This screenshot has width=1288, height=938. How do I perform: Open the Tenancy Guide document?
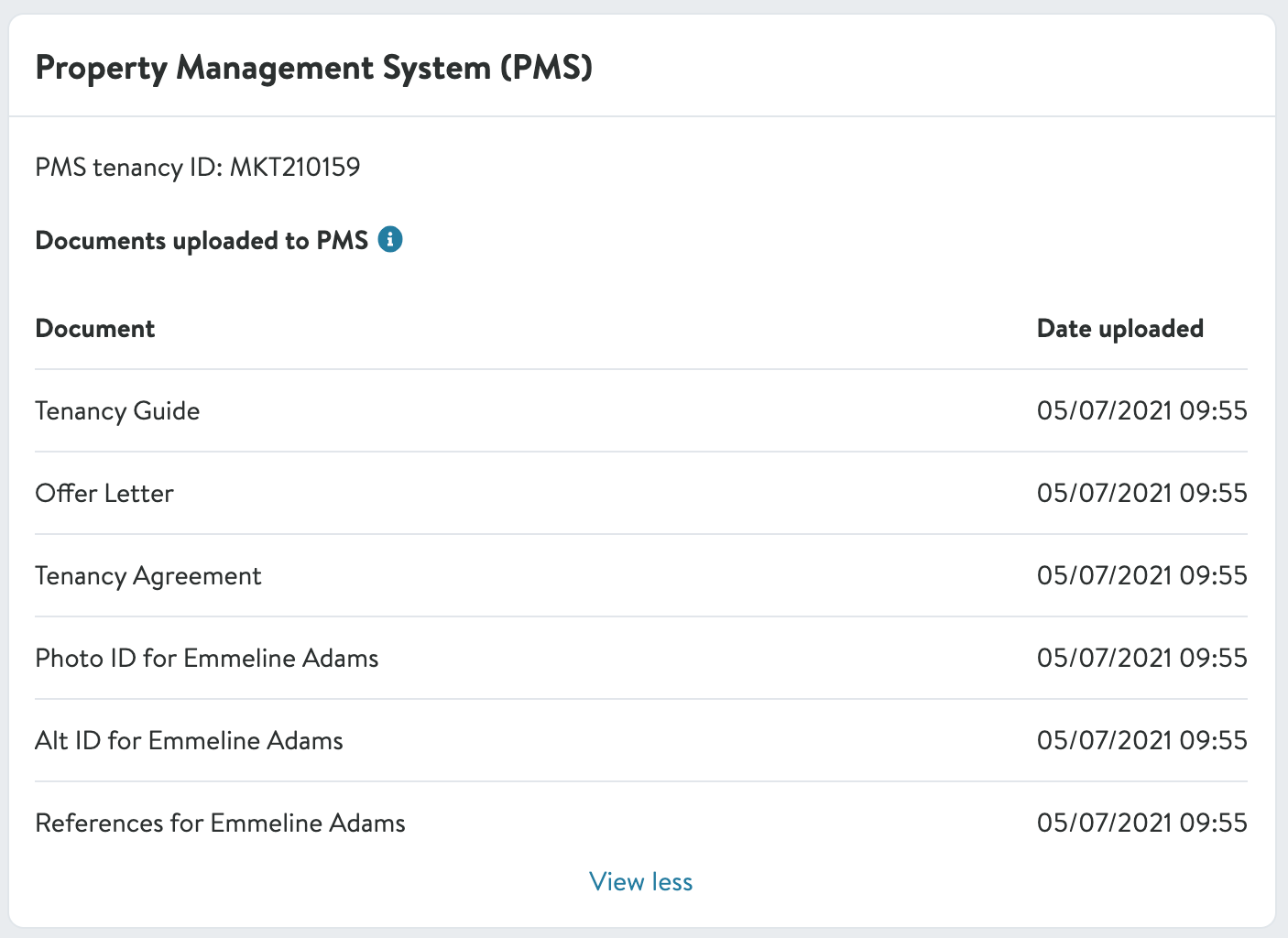(117, 410)
